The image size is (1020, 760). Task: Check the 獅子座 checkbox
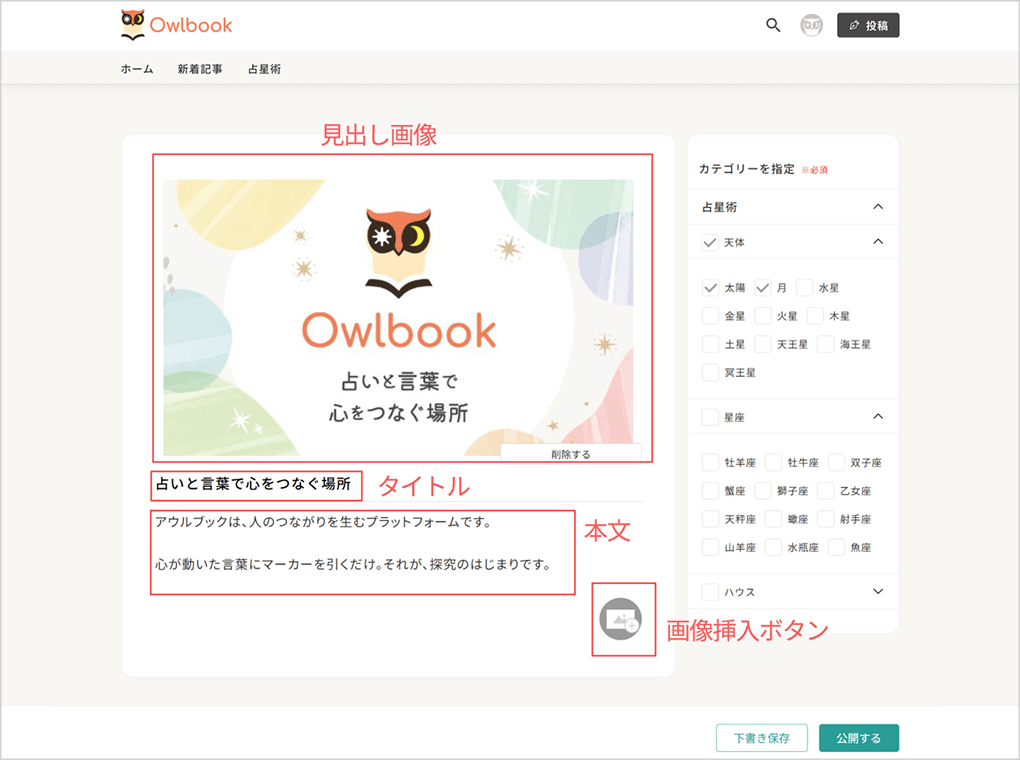pyautogui.click(x=763, y=491)
